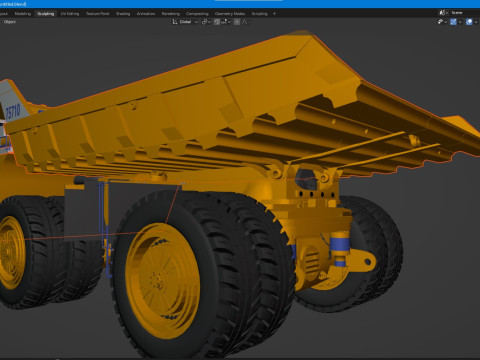Toggle proportional editing
The height and width of the screenshot is (360, 480).
pos(237,22)
